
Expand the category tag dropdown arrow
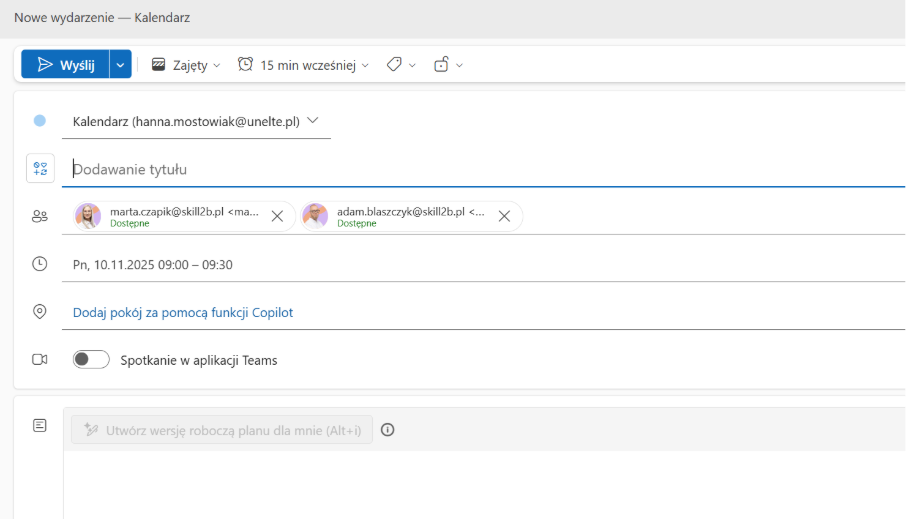[412, 65]
